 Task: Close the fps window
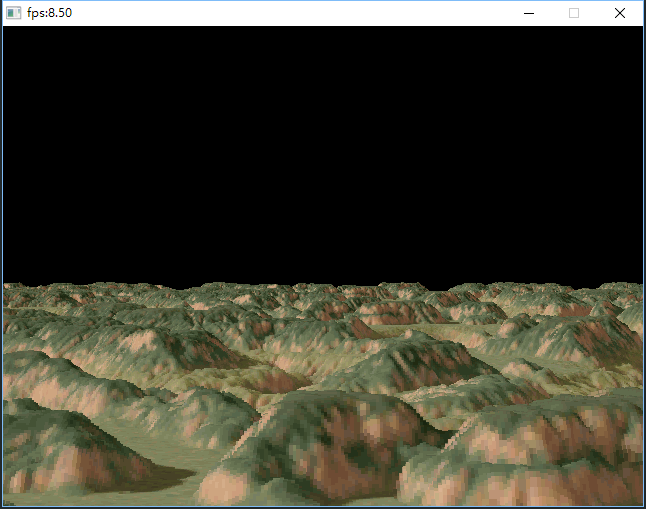pyautogui.click(x=620, y=13)
